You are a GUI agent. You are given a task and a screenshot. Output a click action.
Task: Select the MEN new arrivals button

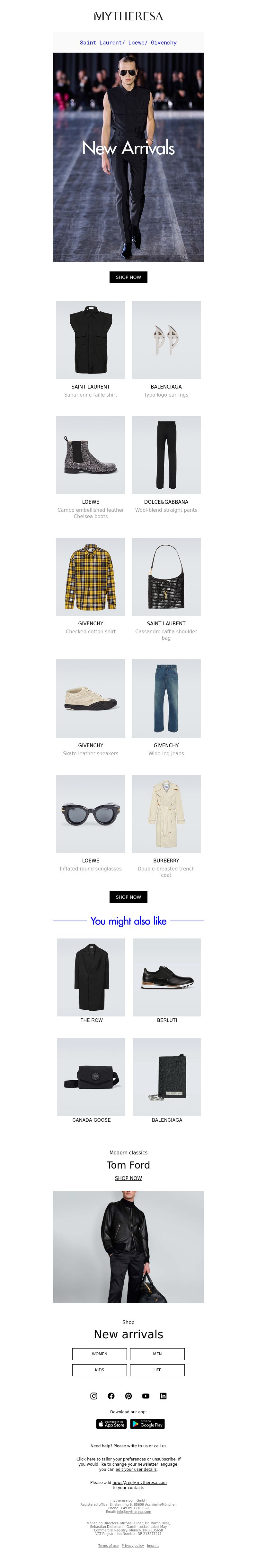(157, 1354)
